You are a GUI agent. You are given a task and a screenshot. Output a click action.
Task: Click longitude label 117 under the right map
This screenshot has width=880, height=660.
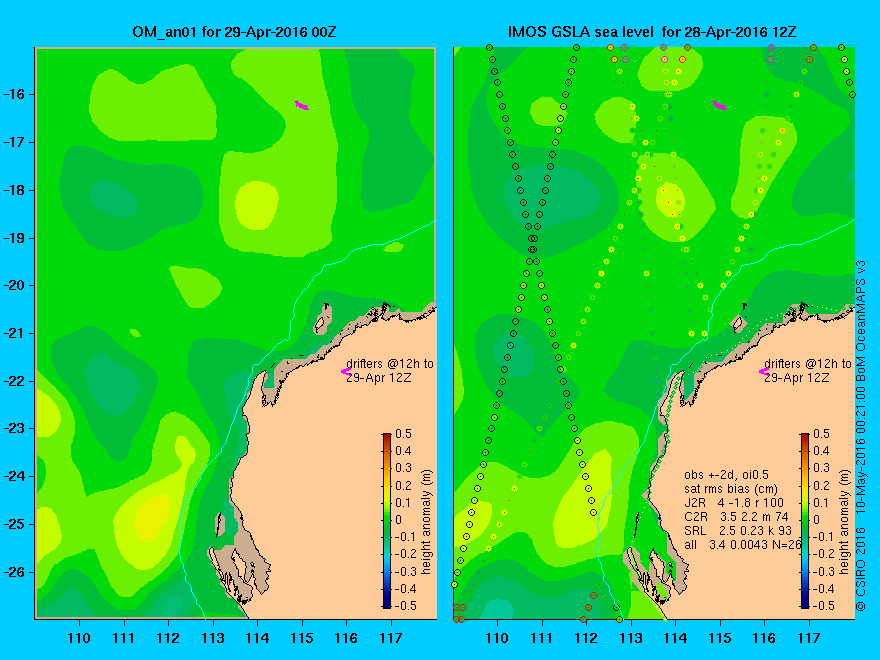809,638
